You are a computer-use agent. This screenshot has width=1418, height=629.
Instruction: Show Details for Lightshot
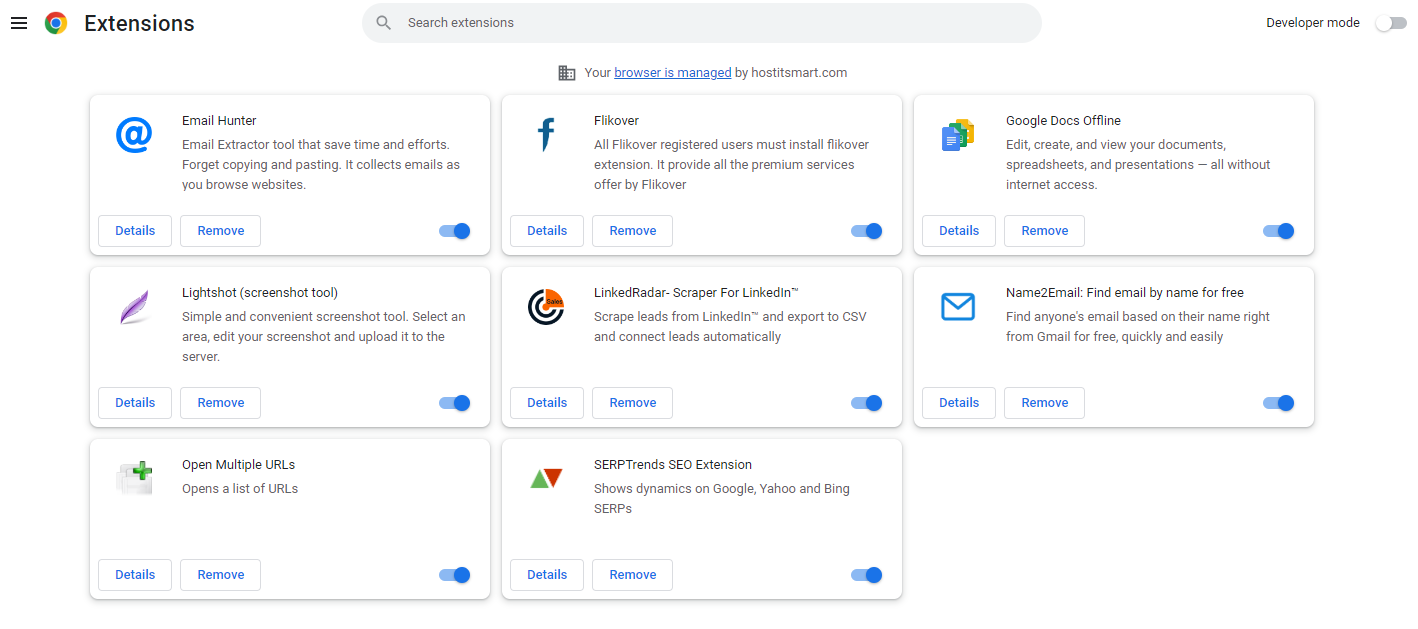[x=135, y=403]
